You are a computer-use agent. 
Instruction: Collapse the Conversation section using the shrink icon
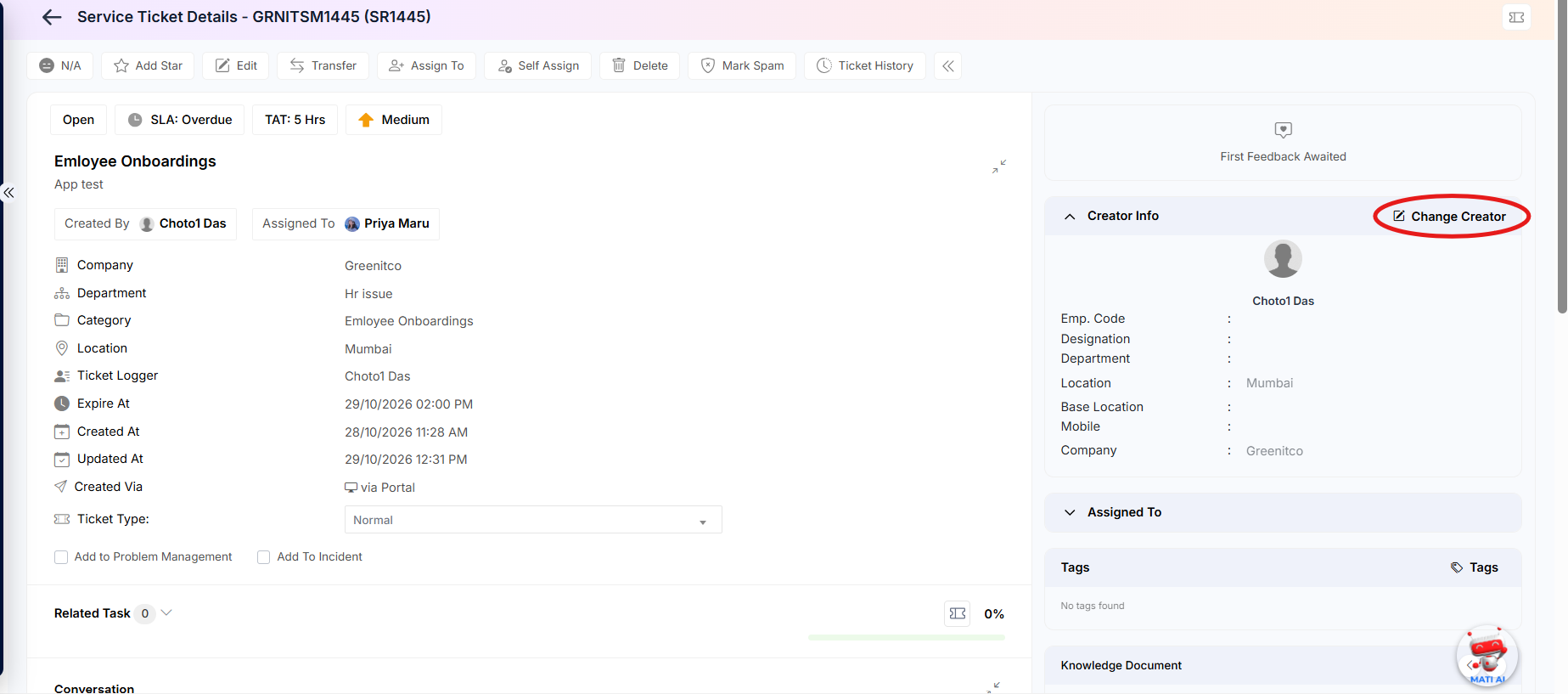point(994,687)
